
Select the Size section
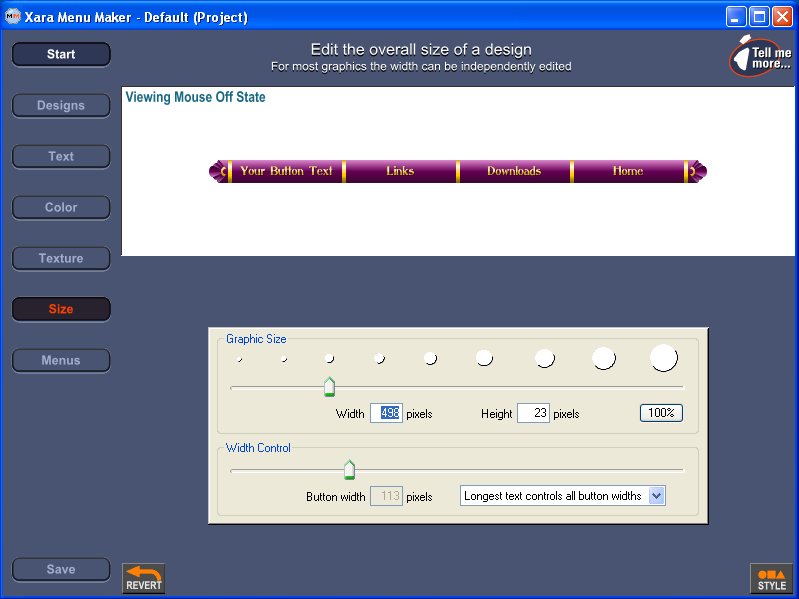[61, 309]
